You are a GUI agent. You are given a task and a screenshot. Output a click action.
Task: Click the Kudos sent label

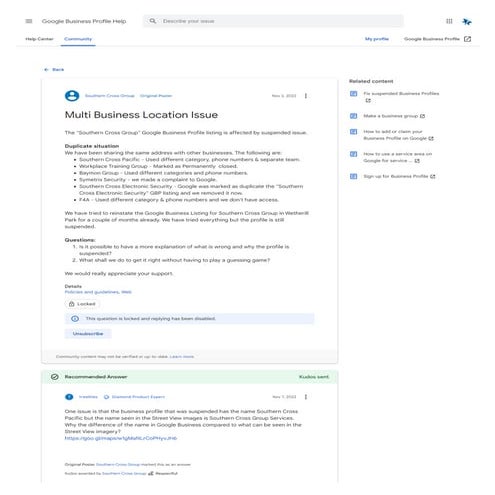pyautogui.click(x=314, y=377)
